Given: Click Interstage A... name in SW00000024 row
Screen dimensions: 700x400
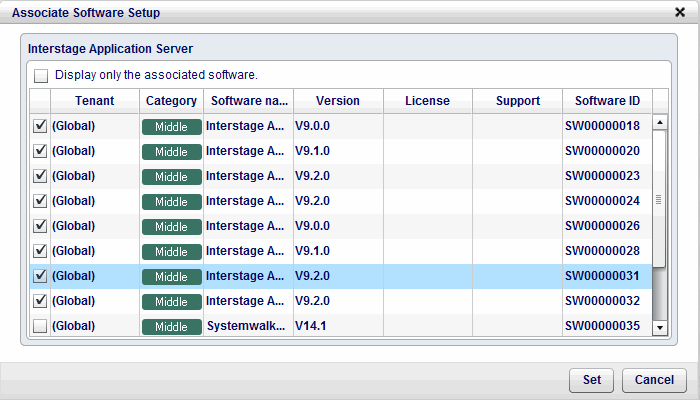Looking at the screenshot, I should point(245,201).
